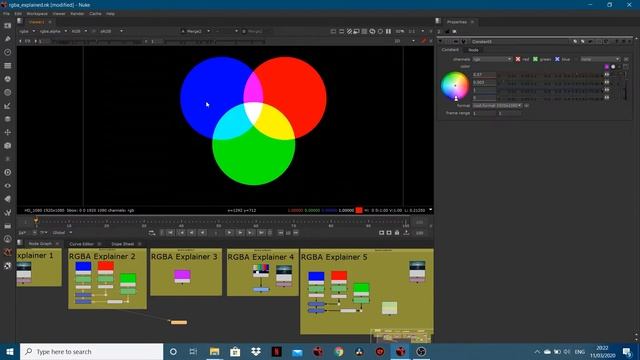Viewport: 640px width, 360px height.
Task: Select the green Constant node in Explainer 5
Action: [361, 288]
